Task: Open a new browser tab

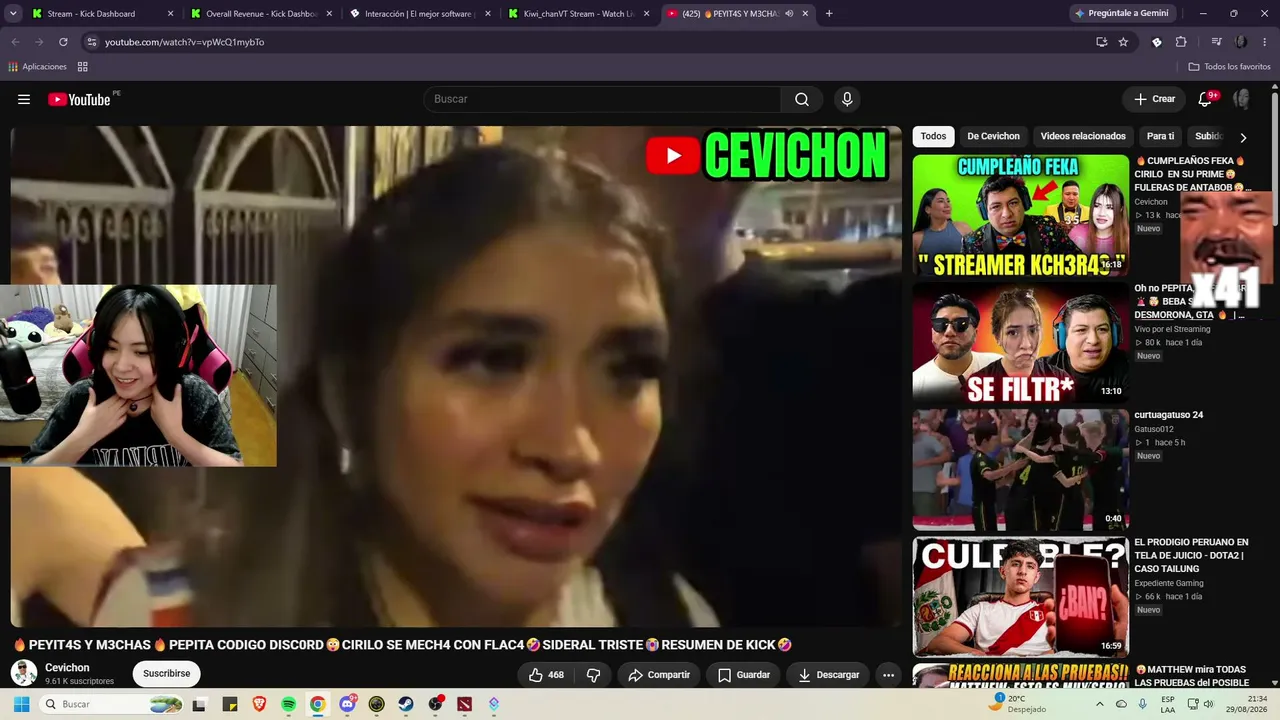Action: click(x=829, y=14)
